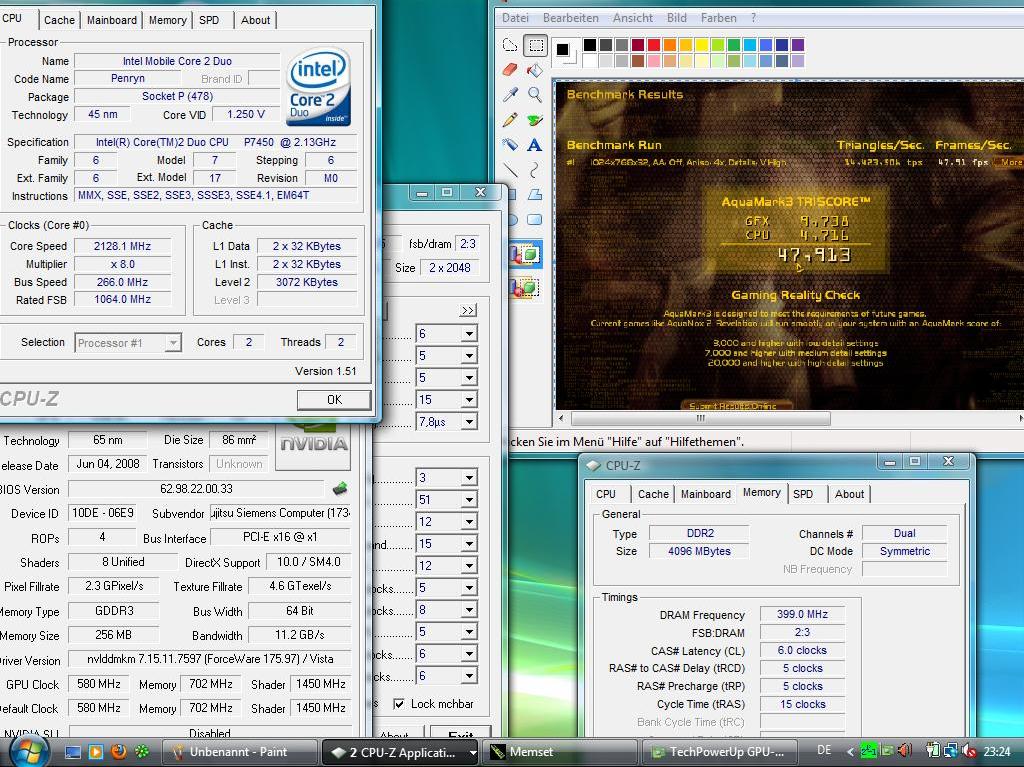Select the Rounded rectangle tool

click(x=536, y=220)
